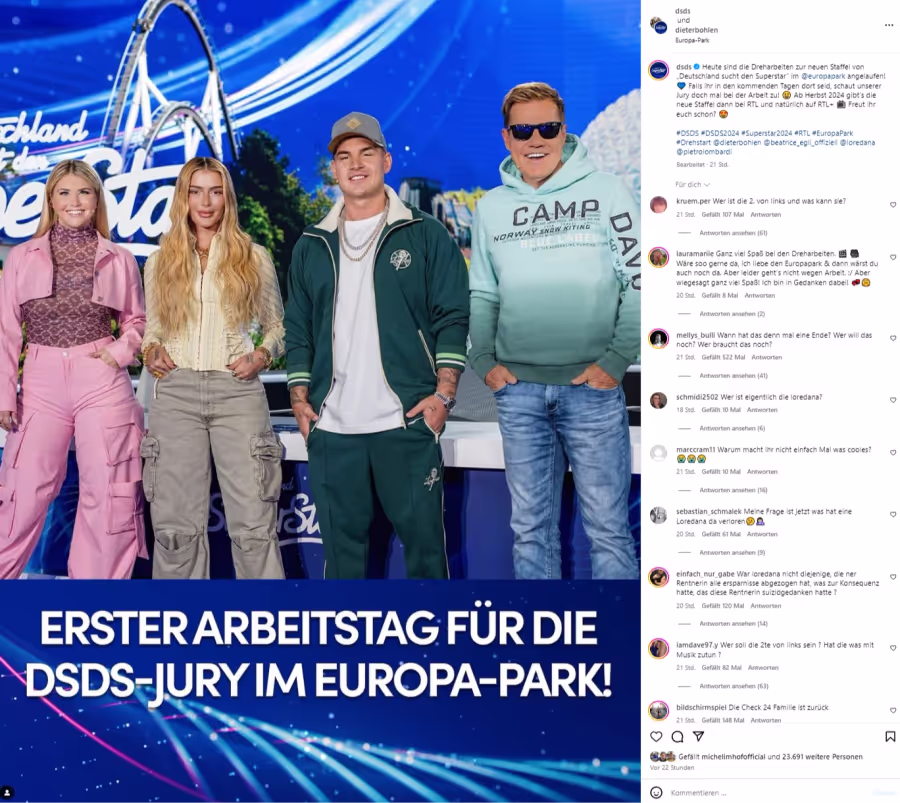
Task: Open the three-dot post options menu
Action: coord(889,25)
